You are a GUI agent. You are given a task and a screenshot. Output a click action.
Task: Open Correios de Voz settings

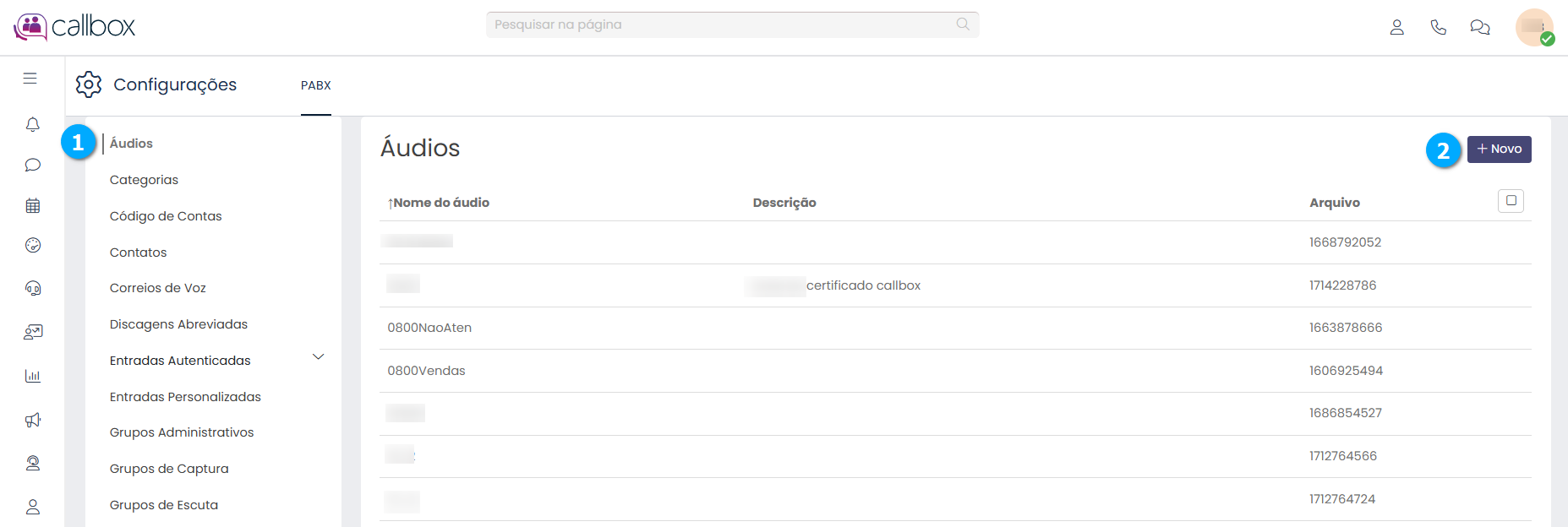pos(158,288)
